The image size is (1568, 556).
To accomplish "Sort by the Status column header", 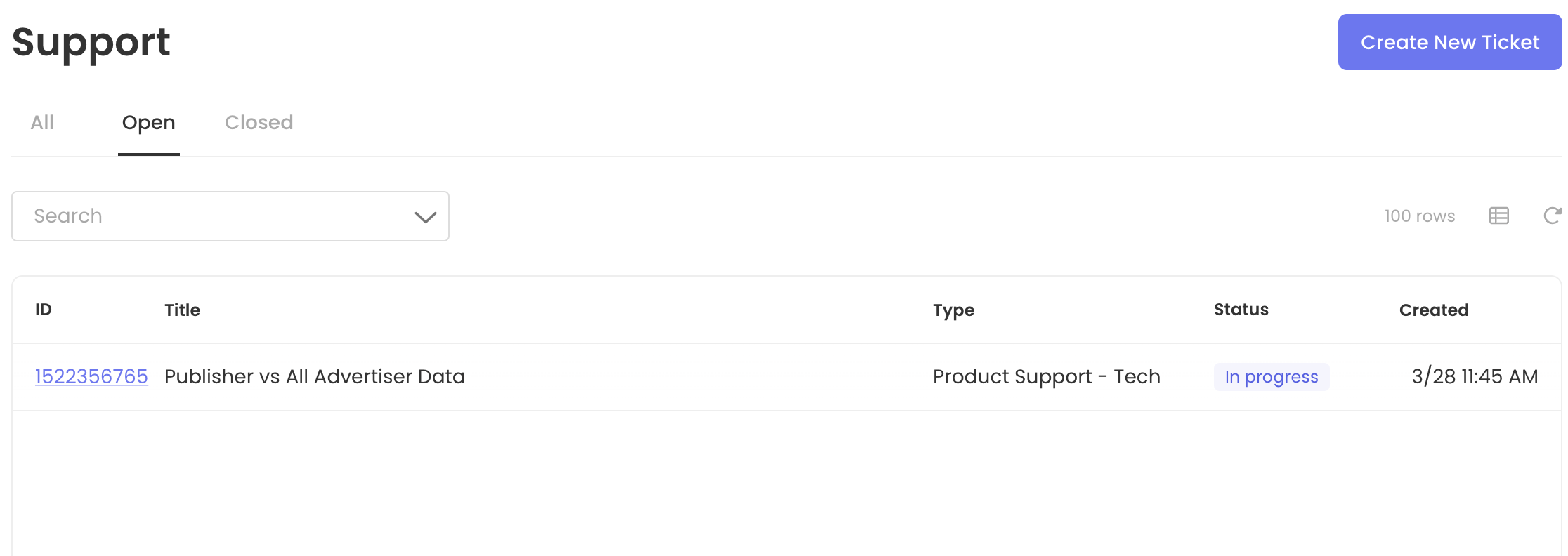I will pyautogui.click(x=1241, y=310).
